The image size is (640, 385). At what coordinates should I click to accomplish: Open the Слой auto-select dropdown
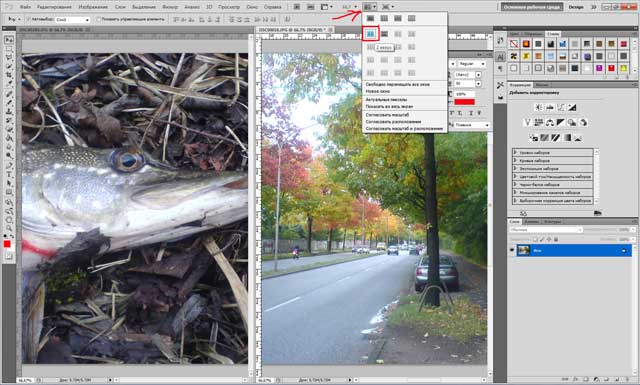pos(73,19)
